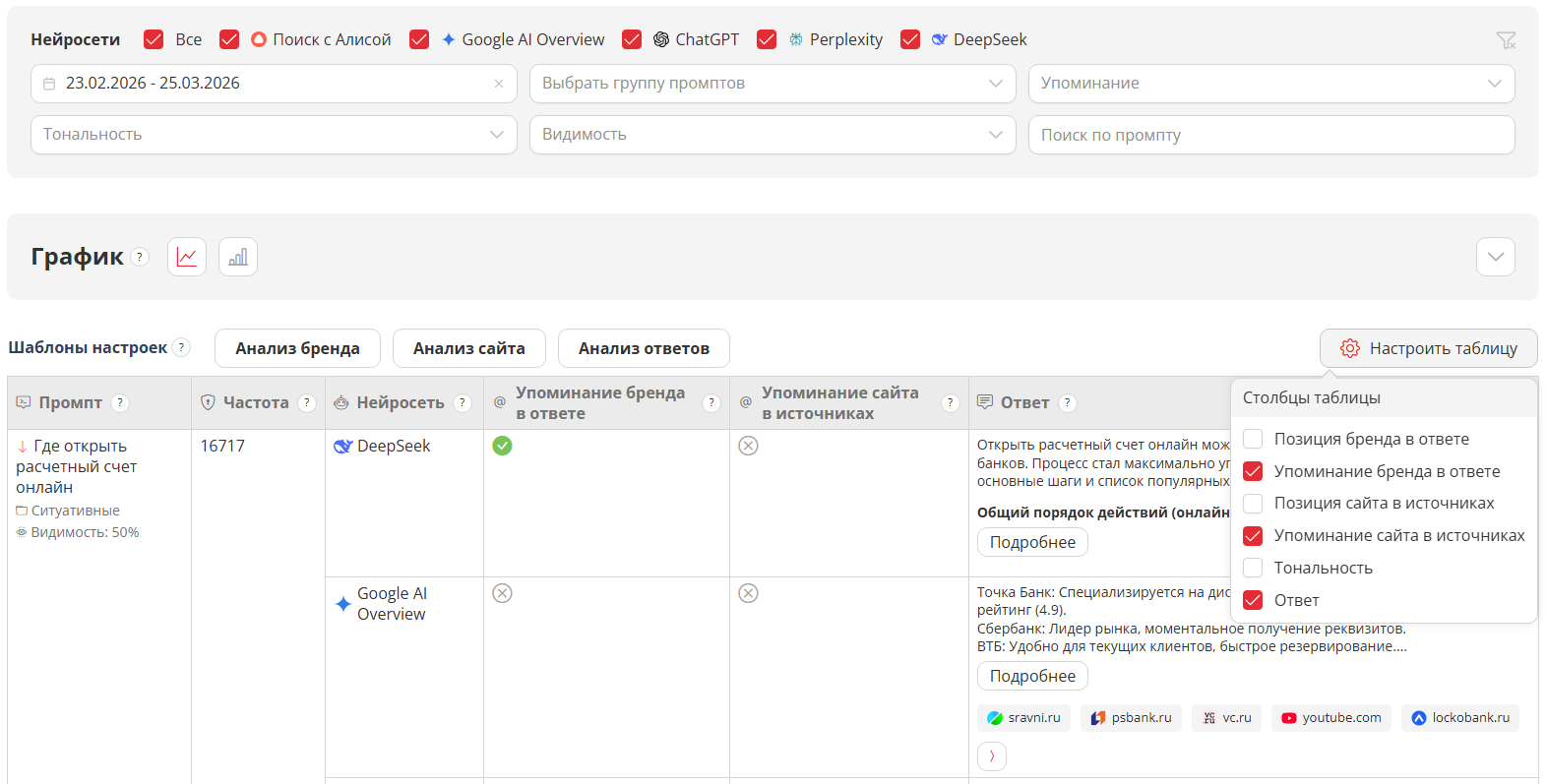The width and height of the screenshot is (1546, 784).
Task: Switch graph to bar chart view
Action: coord(237,257)
